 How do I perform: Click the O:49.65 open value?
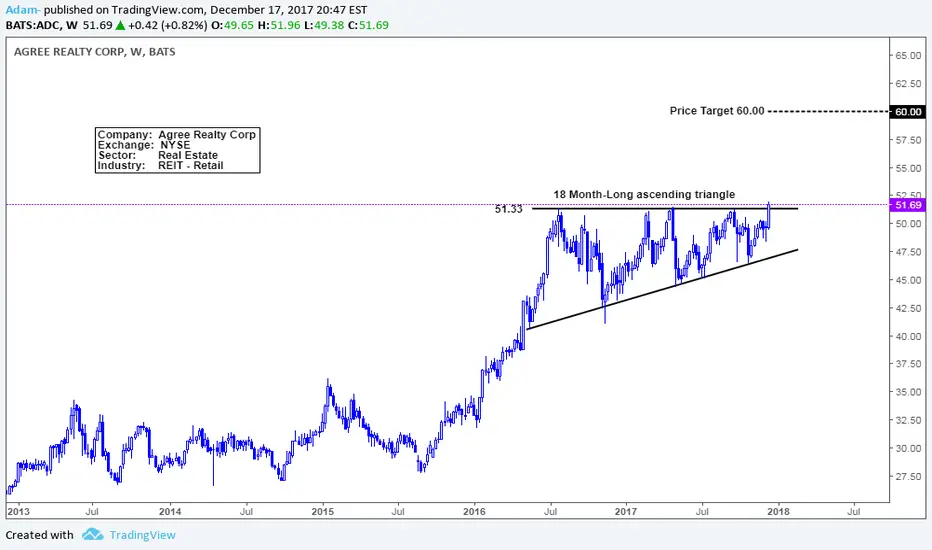pyautogui.click(x=232, y=25)
